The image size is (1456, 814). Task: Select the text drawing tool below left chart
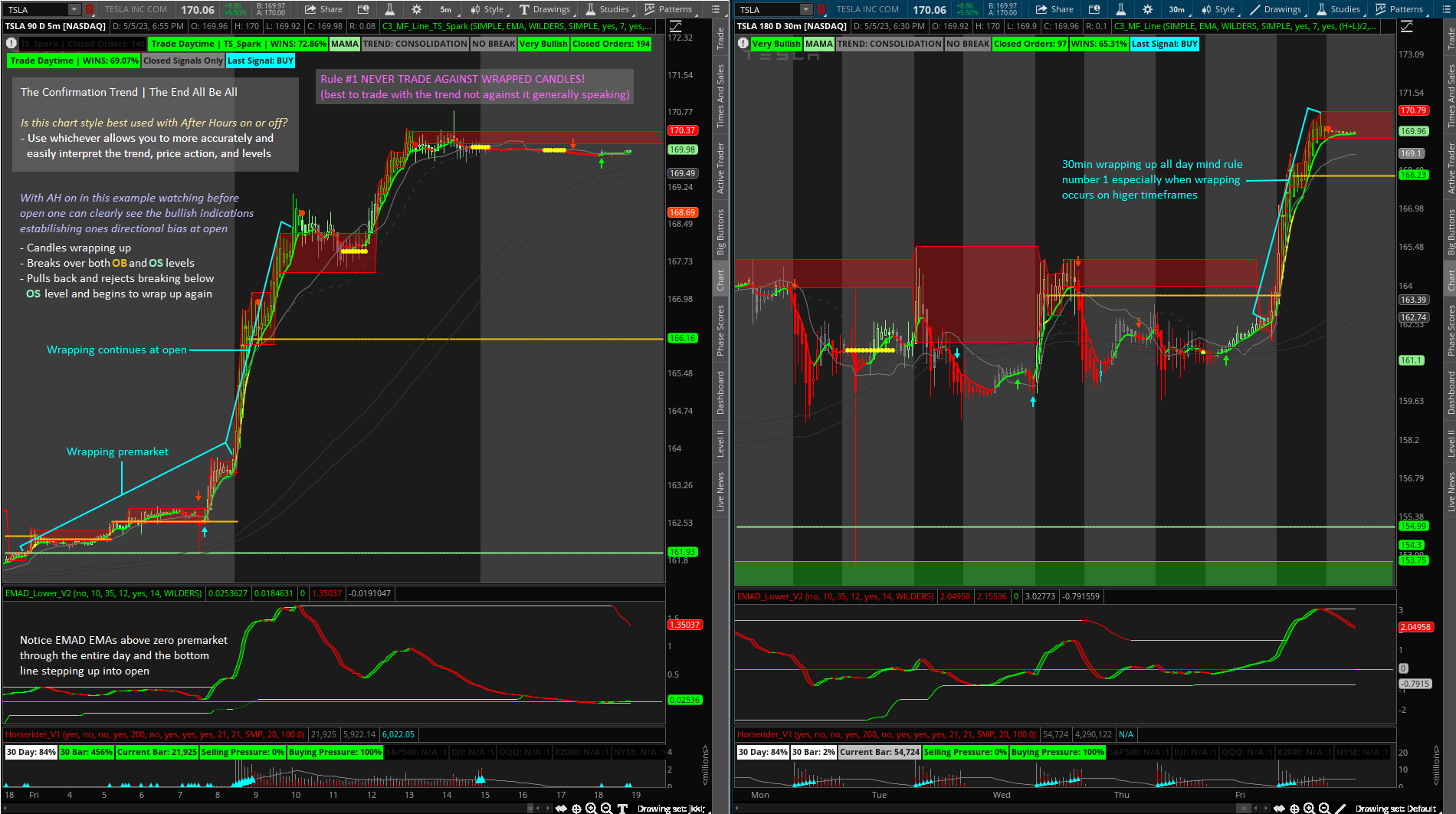622,809
